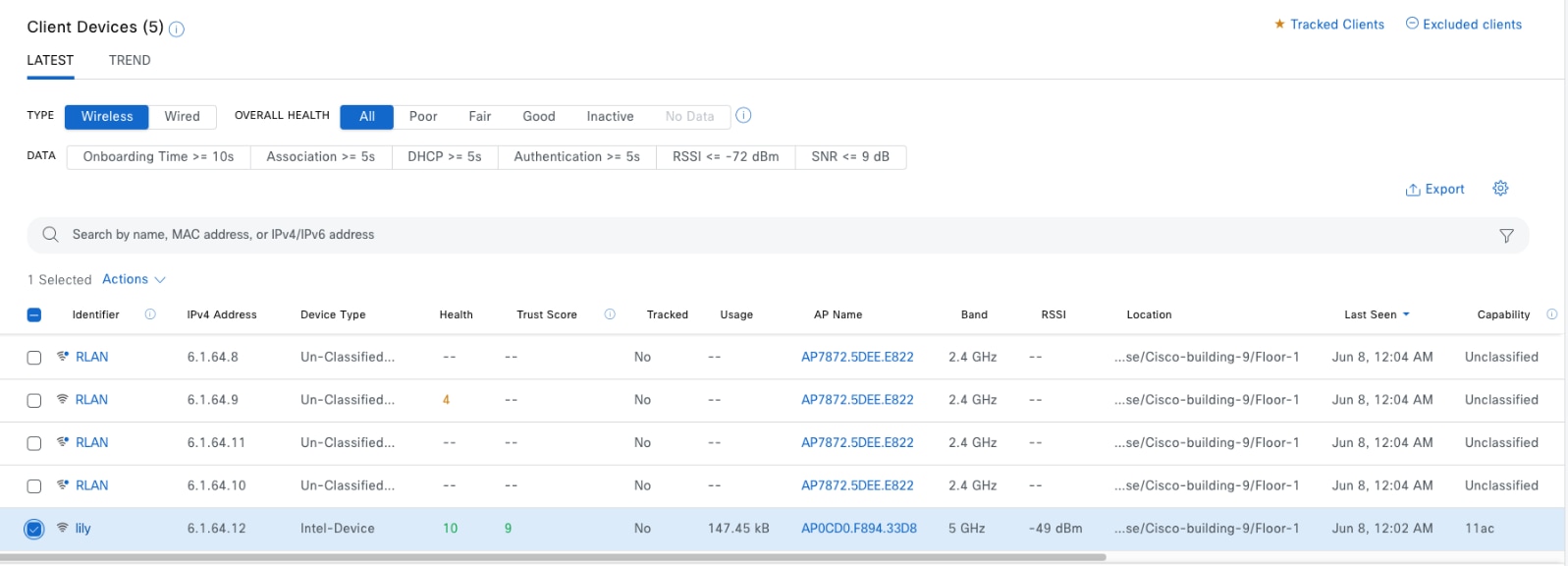This screenshot has height=566, width=1568.
Task: Click the filter funnel icon in search bar
Action: [1506, 236]
